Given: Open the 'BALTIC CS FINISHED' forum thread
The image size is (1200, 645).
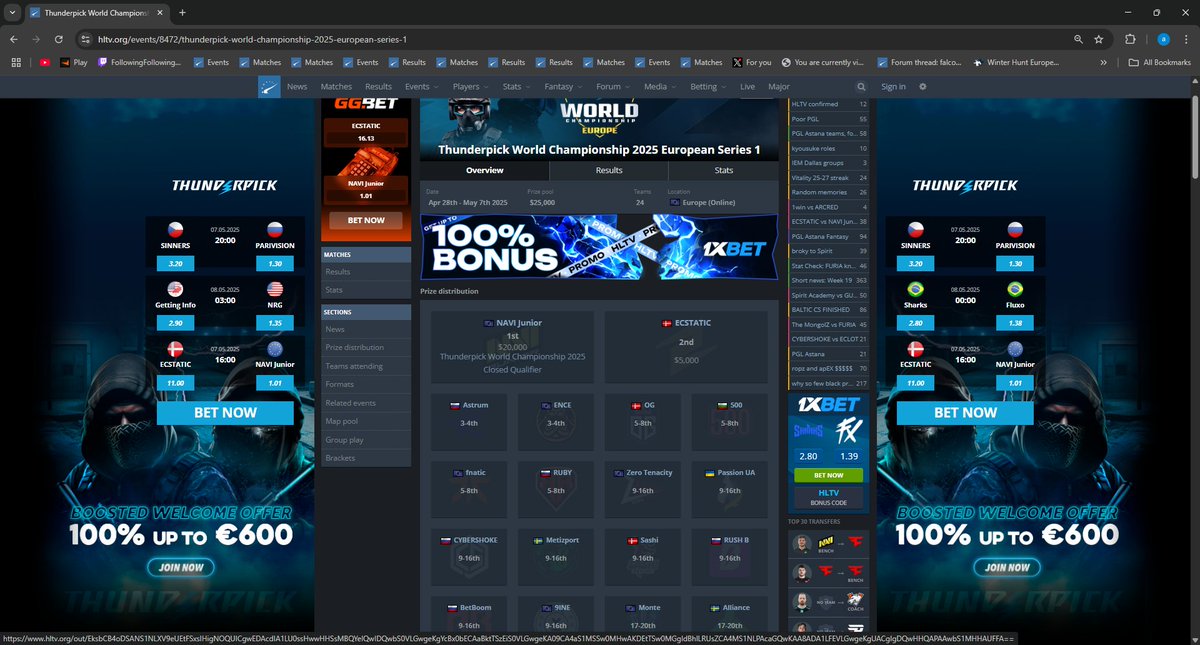Looking at the screenshot, I should click(x=829, y=310).
